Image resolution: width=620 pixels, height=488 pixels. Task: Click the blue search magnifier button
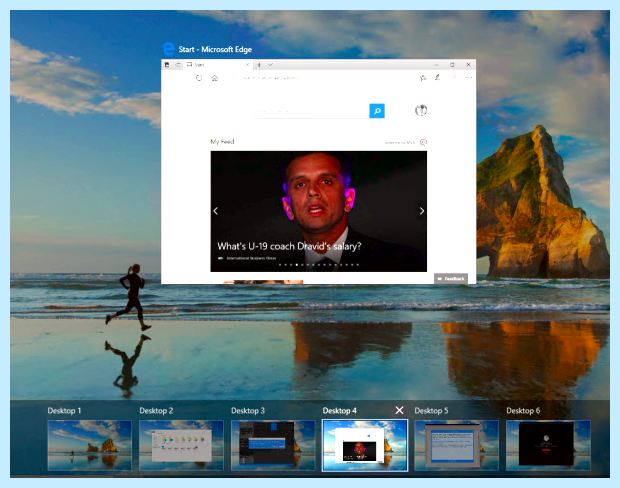click(377, 111)
